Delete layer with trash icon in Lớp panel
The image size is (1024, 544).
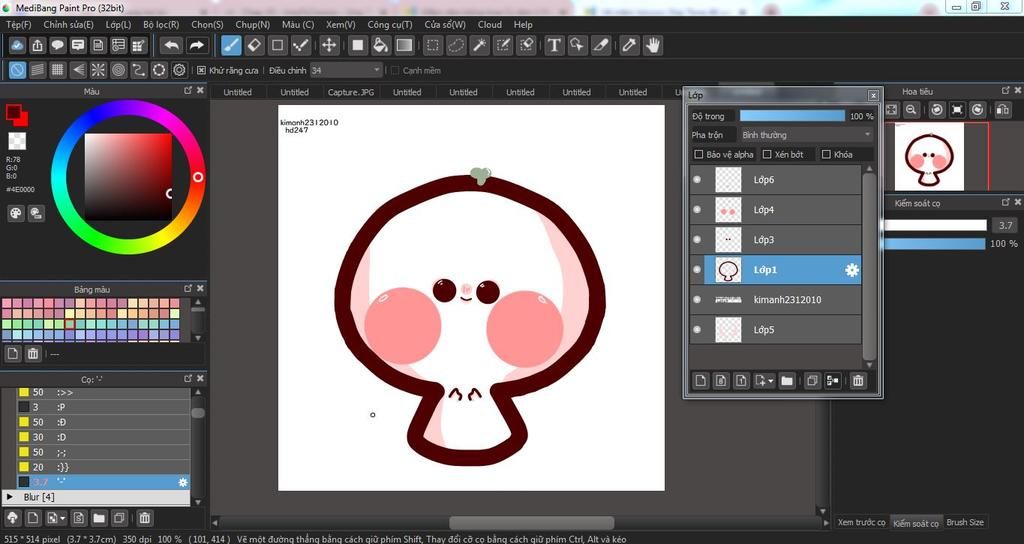click(x=858, y=380)
